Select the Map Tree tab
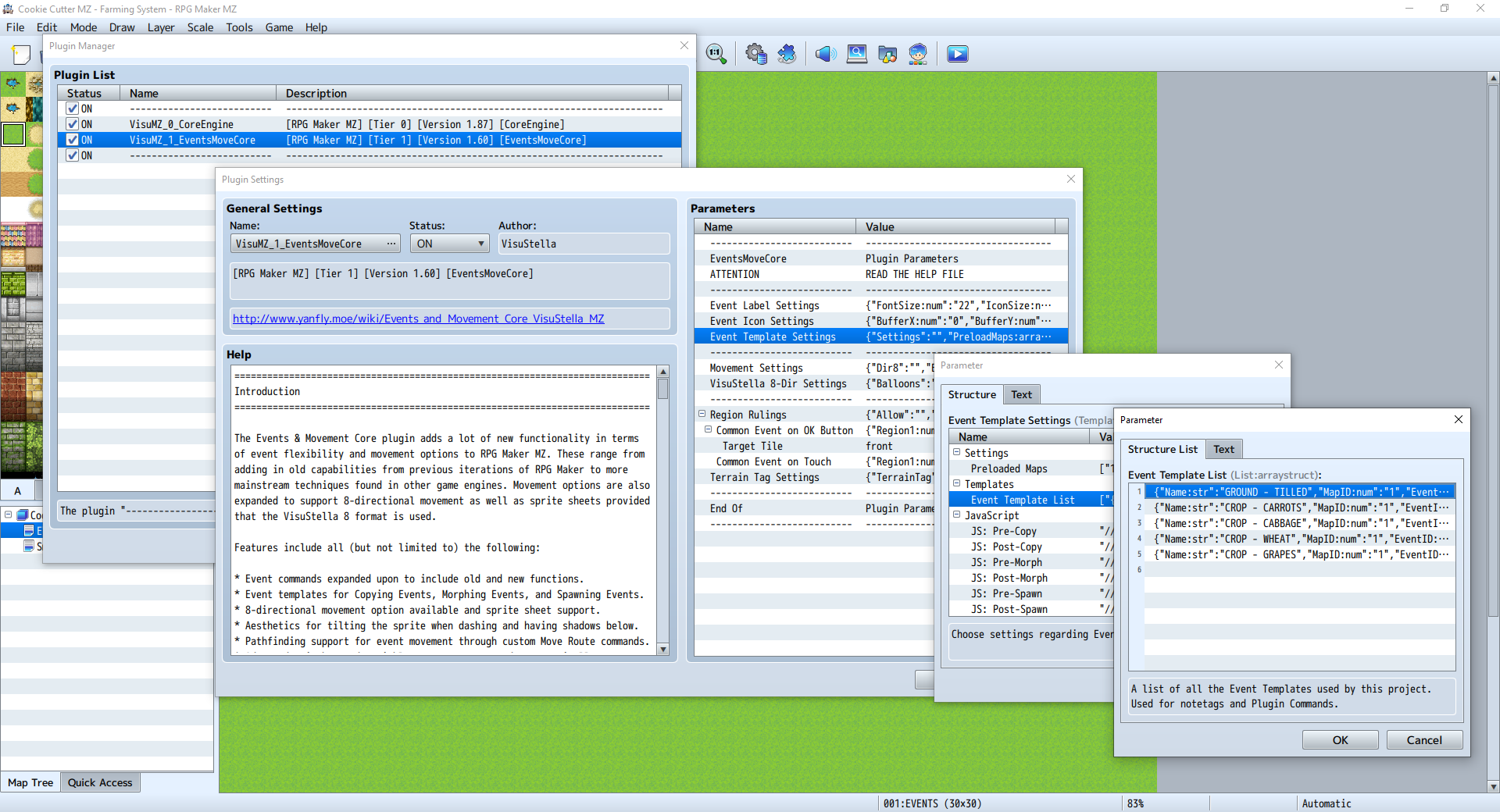 tap(30, 782)
